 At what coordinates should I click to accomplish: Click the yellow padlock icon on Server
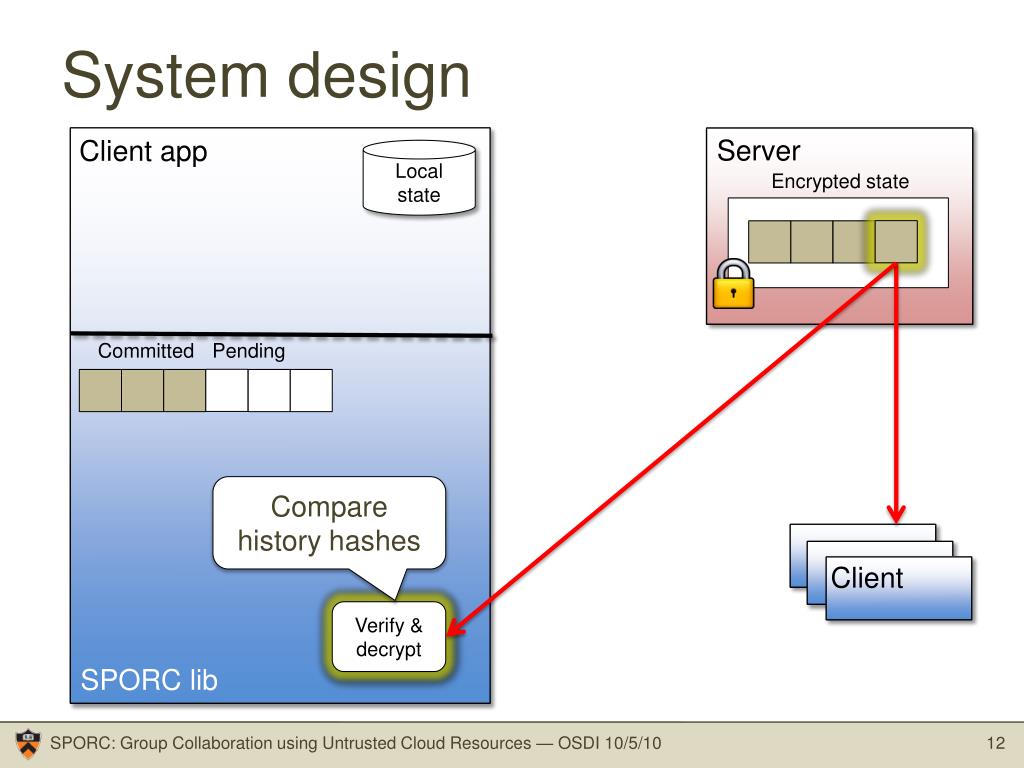733,284
